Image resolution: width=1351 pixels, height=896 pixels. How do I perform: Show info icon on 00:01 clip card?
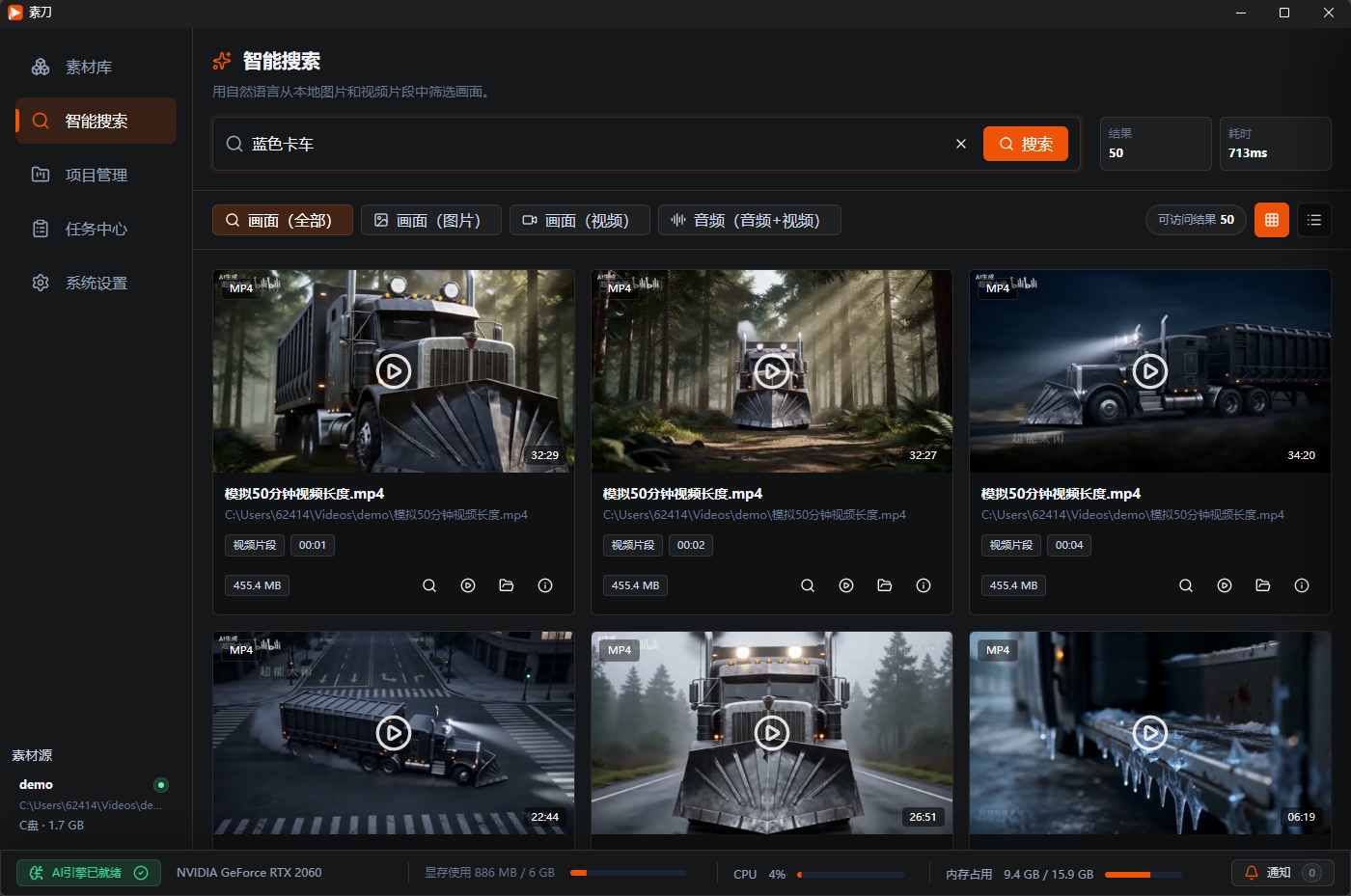click(545, 585)
